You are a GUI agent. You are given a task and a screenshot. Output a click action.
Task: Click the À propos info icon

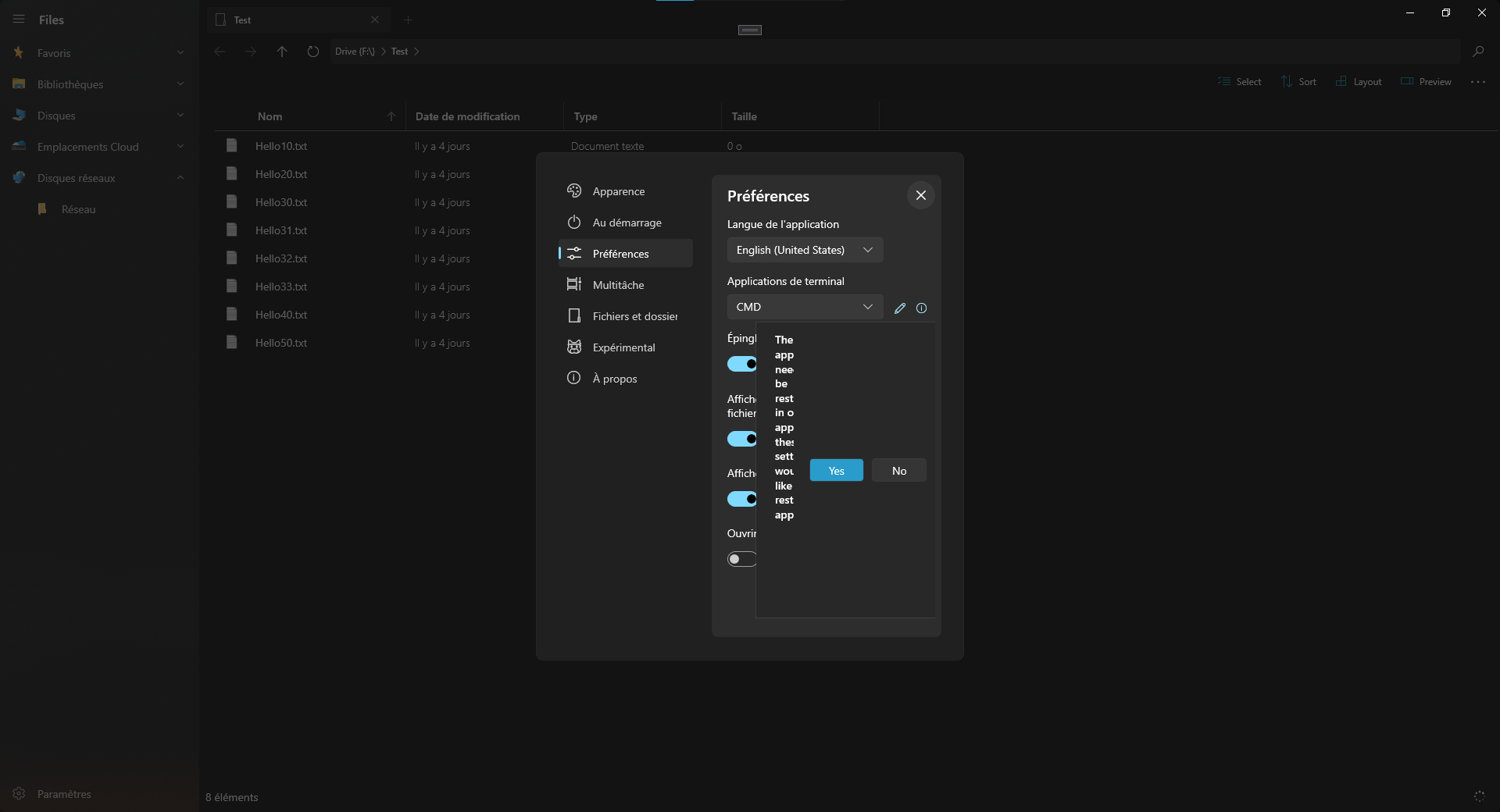[x=574, y=378]
